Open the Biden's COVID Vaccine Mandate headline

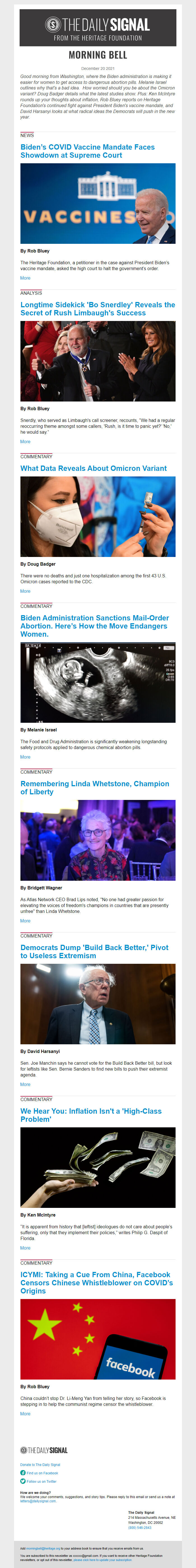tap(88, 151)
